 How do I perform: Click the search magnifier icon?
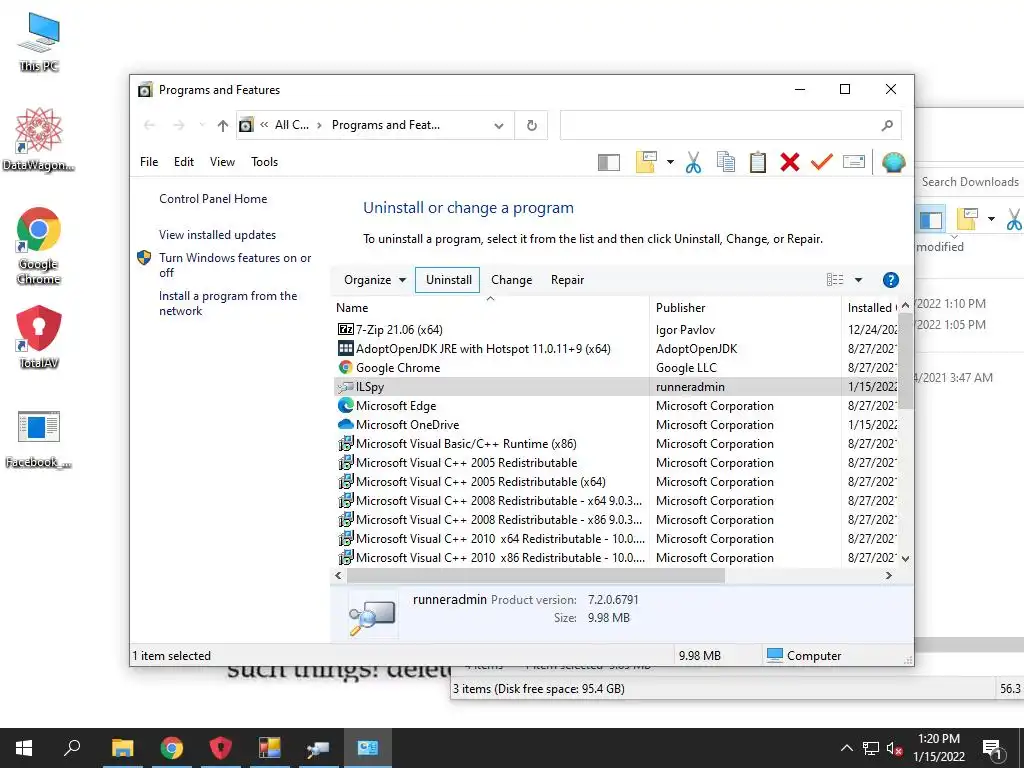[887, 125]
